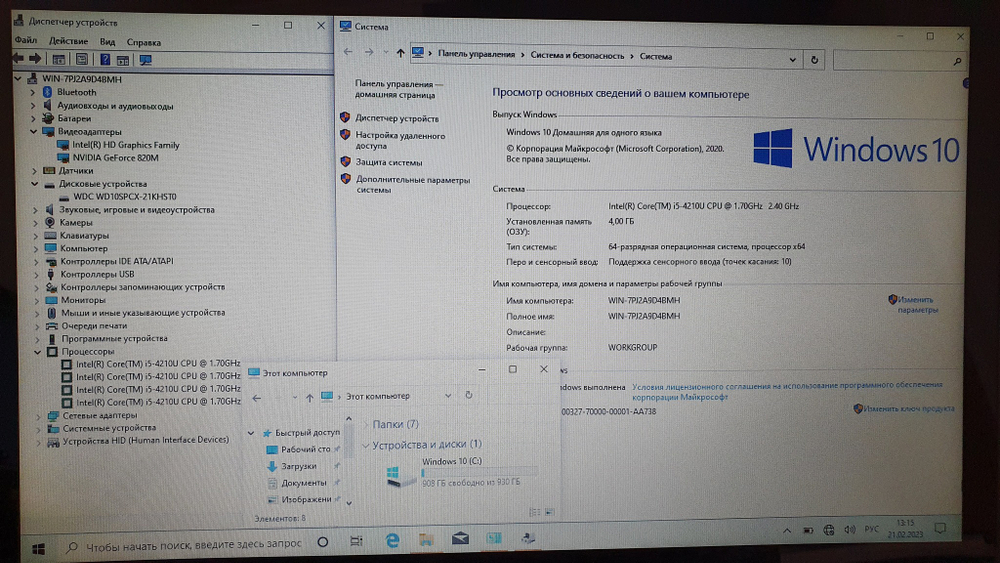Click Панель управления домашняя страница link
1000x563 pixels.
click(399, 89)
